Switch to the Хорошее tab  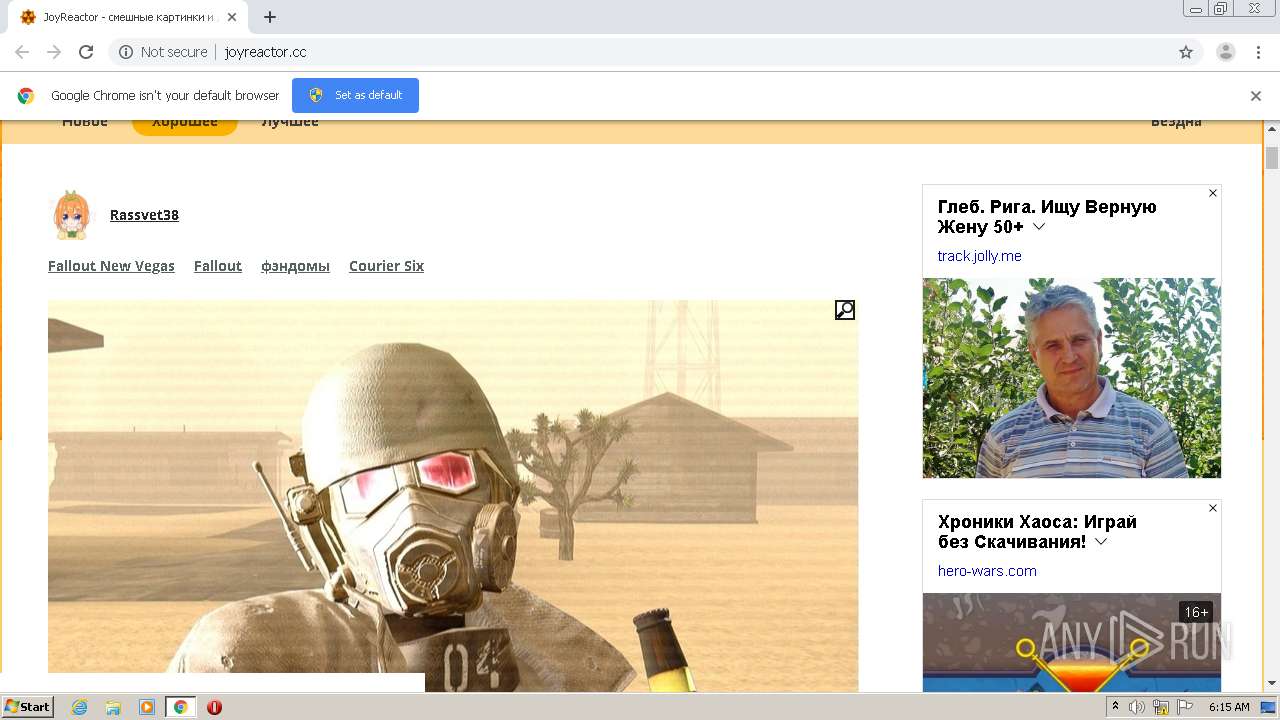(185, 125)
